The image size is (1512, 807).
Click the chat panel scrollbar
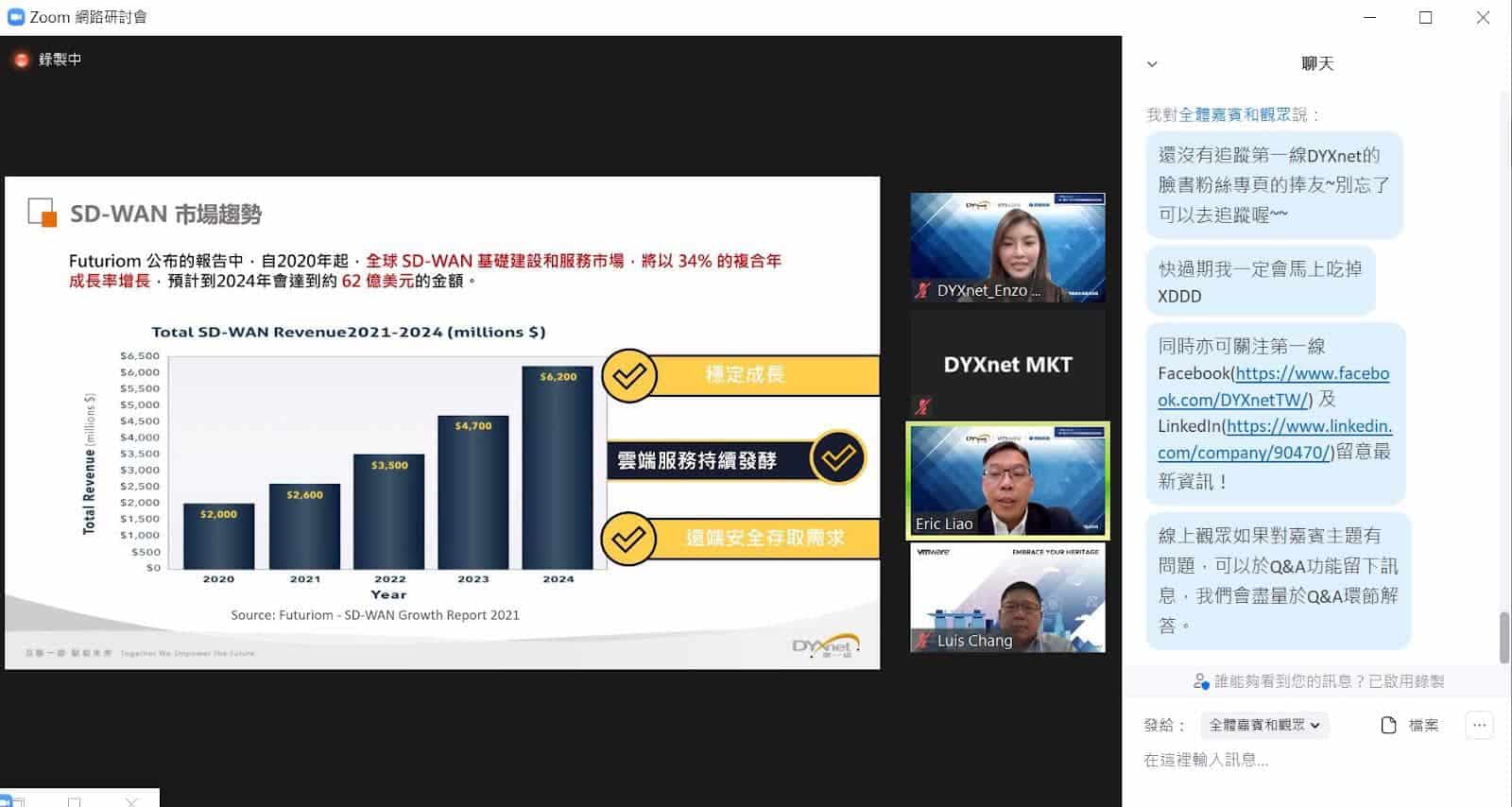[1504, 637]
